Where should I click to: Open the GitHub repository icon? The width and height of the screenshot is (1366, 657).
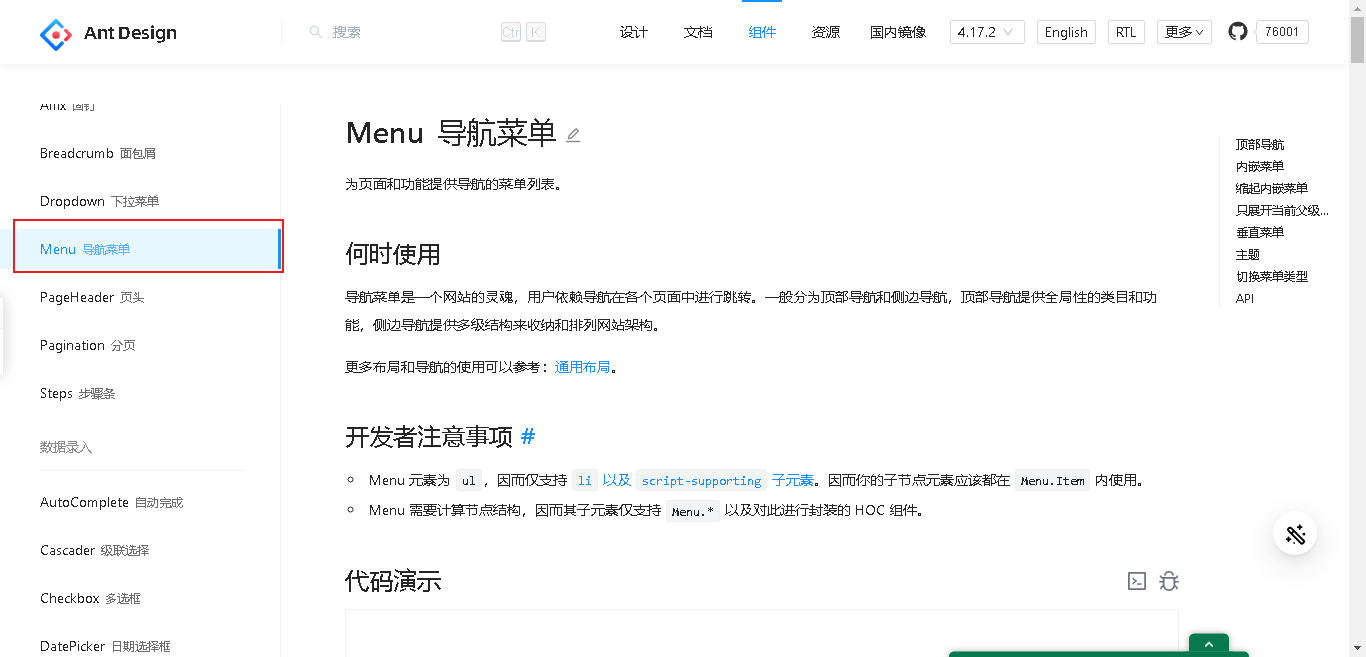pyautogui.click(x=1238, y=32)
